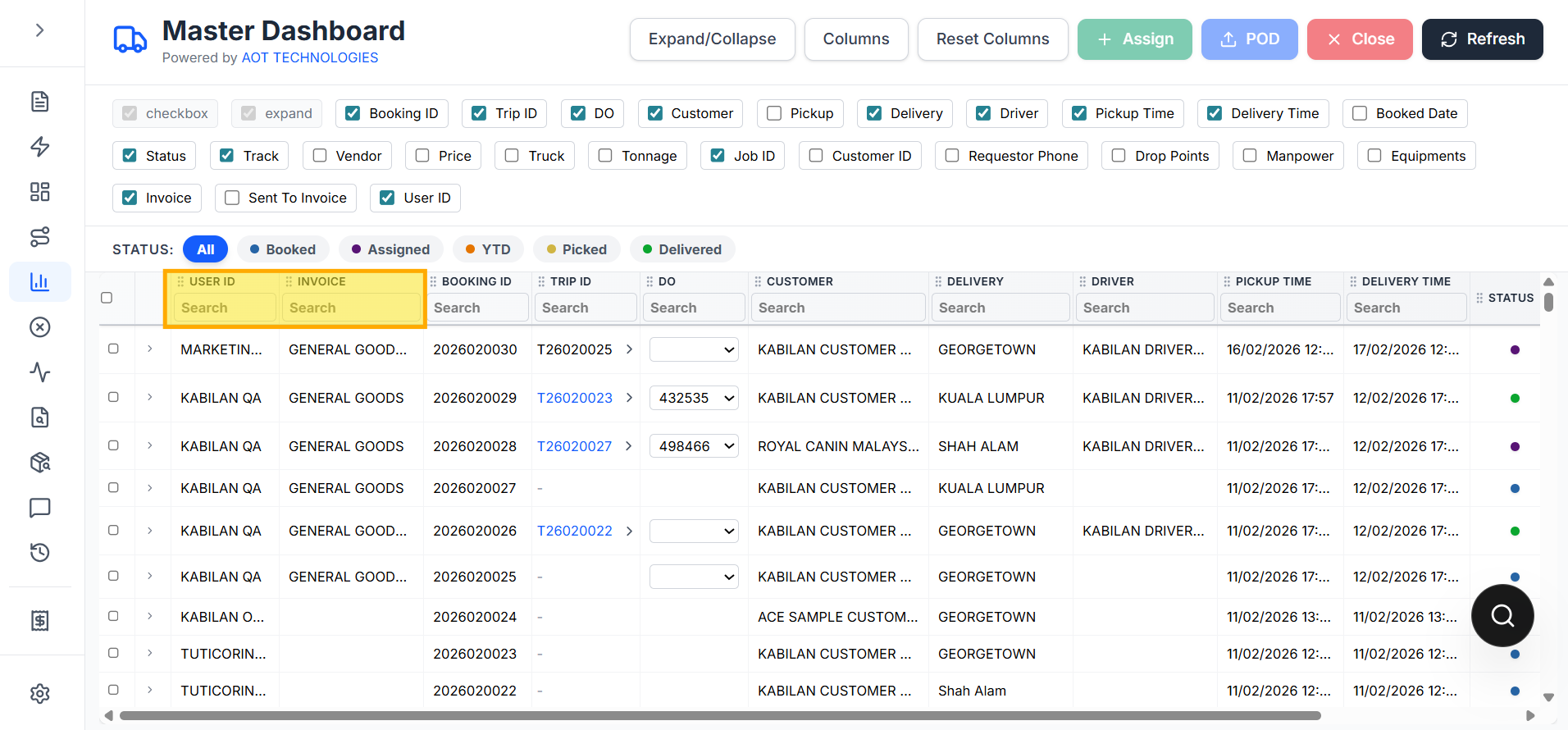Open the dollar receipt sidebar icon
The height and width of the screenshot is (730, 1568).
pyautogui.click(x=39, y=621)
